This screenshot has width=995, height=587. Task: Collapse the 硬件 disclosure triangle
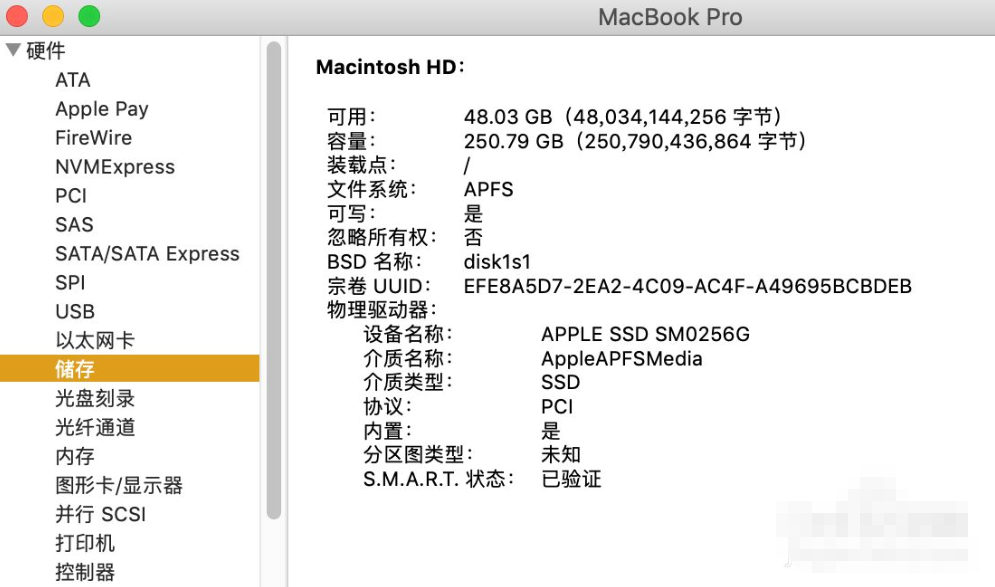(x=13, y=50)
